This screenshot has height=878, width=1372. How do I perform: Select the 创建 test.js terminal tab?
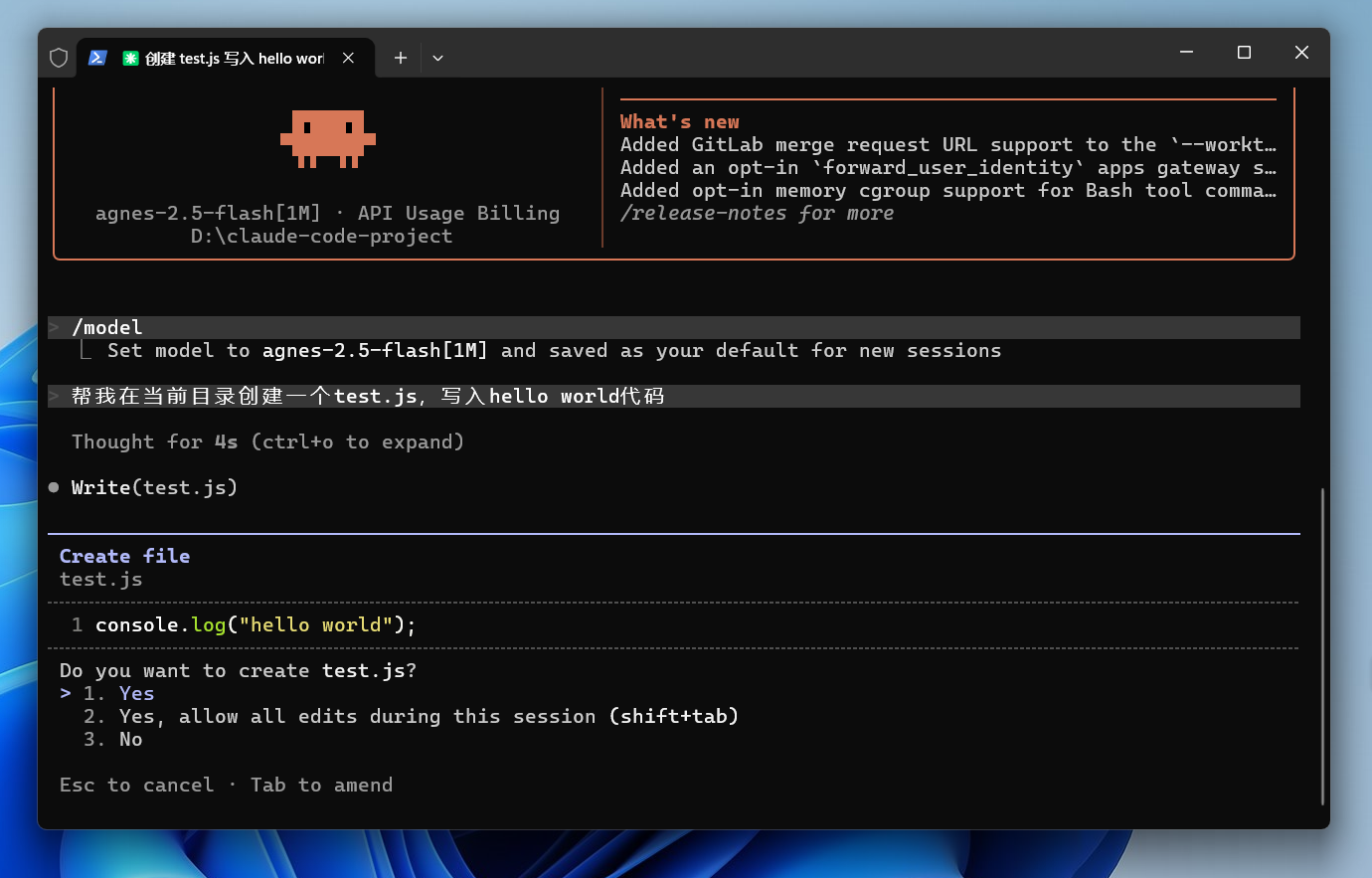pyautogui.click(x=226, y=58)
